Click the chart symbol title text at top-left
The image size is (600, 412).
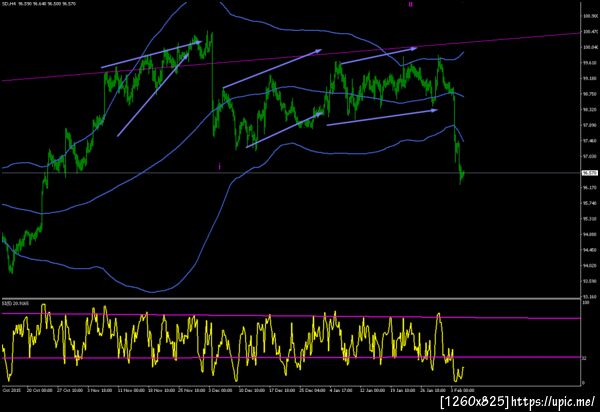tap(39, 4)
